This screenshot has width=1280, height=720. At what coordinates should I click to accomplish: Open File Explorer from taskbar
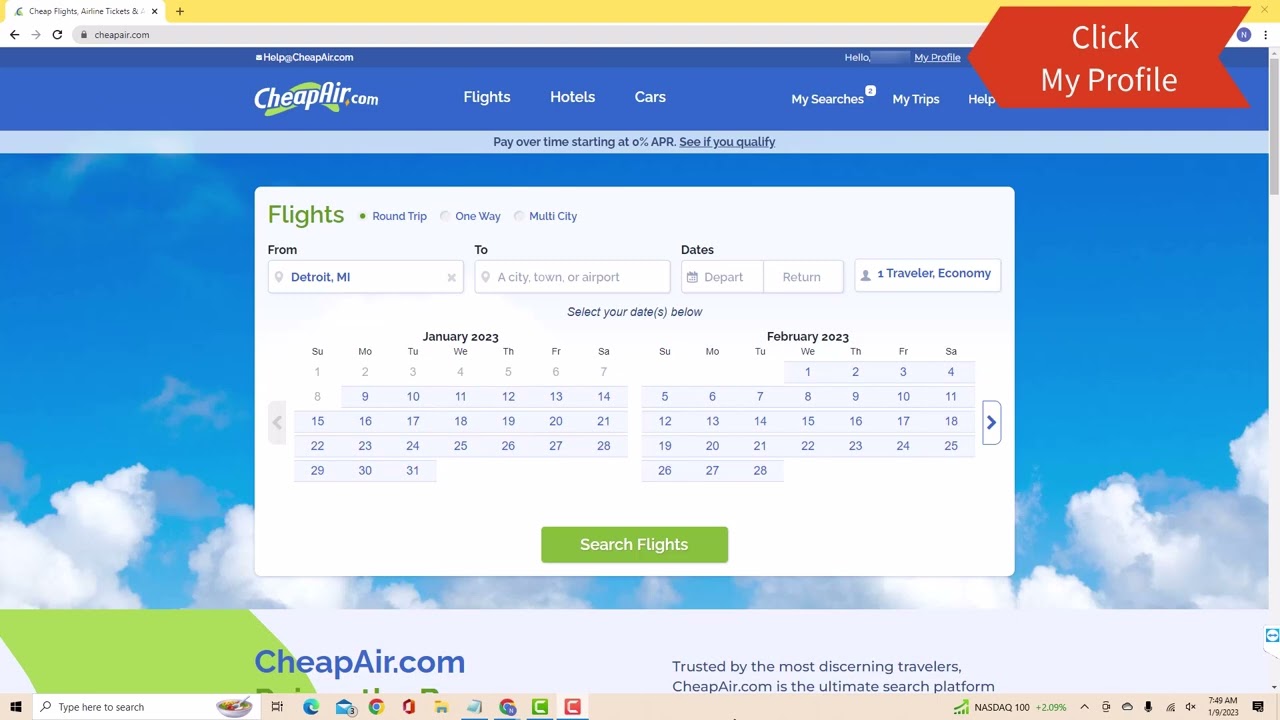[x=441, y=707]
